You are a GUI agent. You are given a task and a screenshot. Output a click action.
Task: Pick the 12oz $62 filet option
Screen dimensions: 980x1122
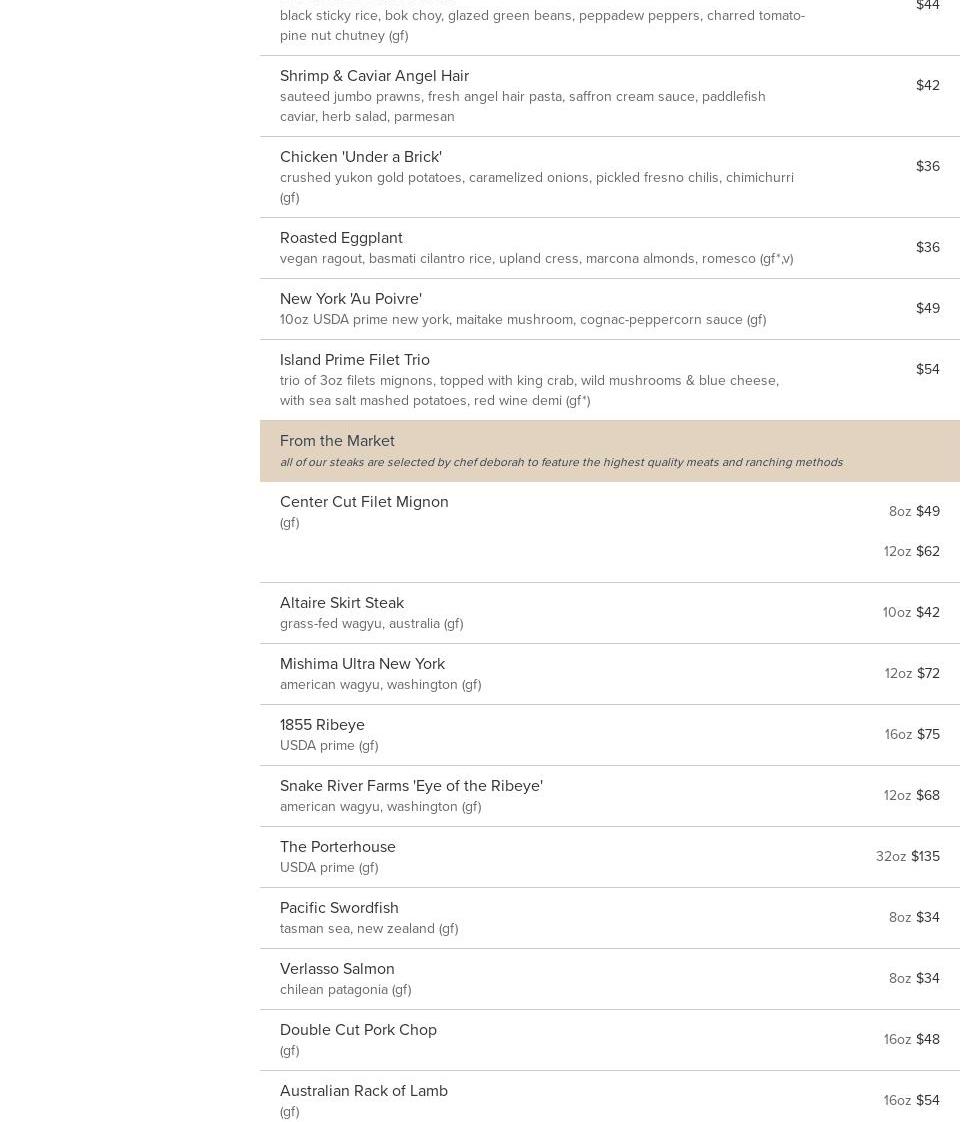click(x=911, y=552)
